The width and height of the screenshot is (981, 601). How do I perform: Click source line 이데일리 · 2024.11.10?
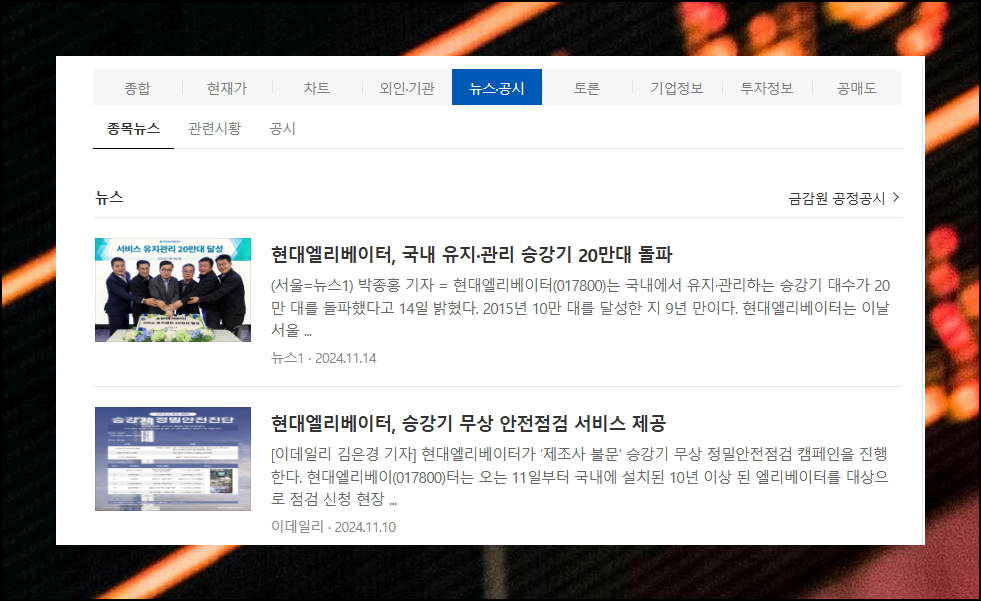(x=333, y=527)
